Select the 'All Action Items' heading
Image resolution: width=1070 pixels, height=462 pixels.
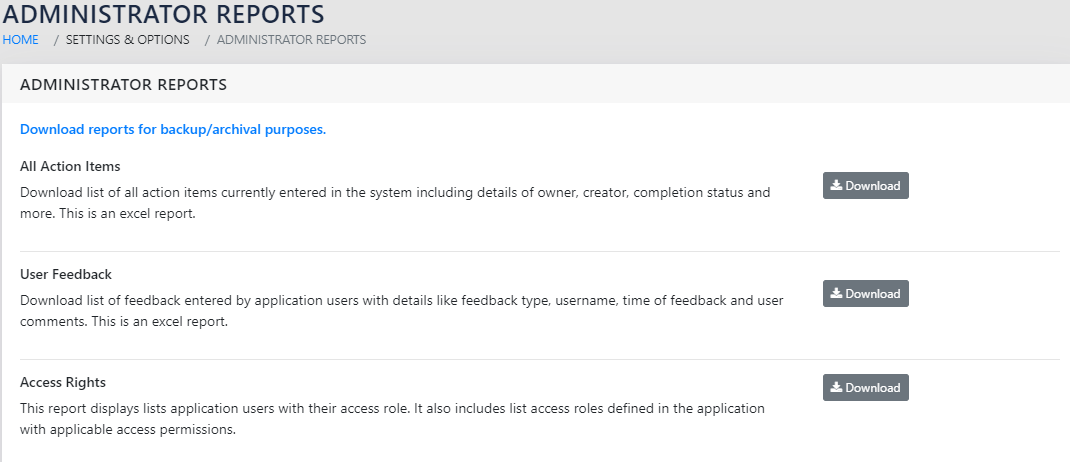coord(70,166)
